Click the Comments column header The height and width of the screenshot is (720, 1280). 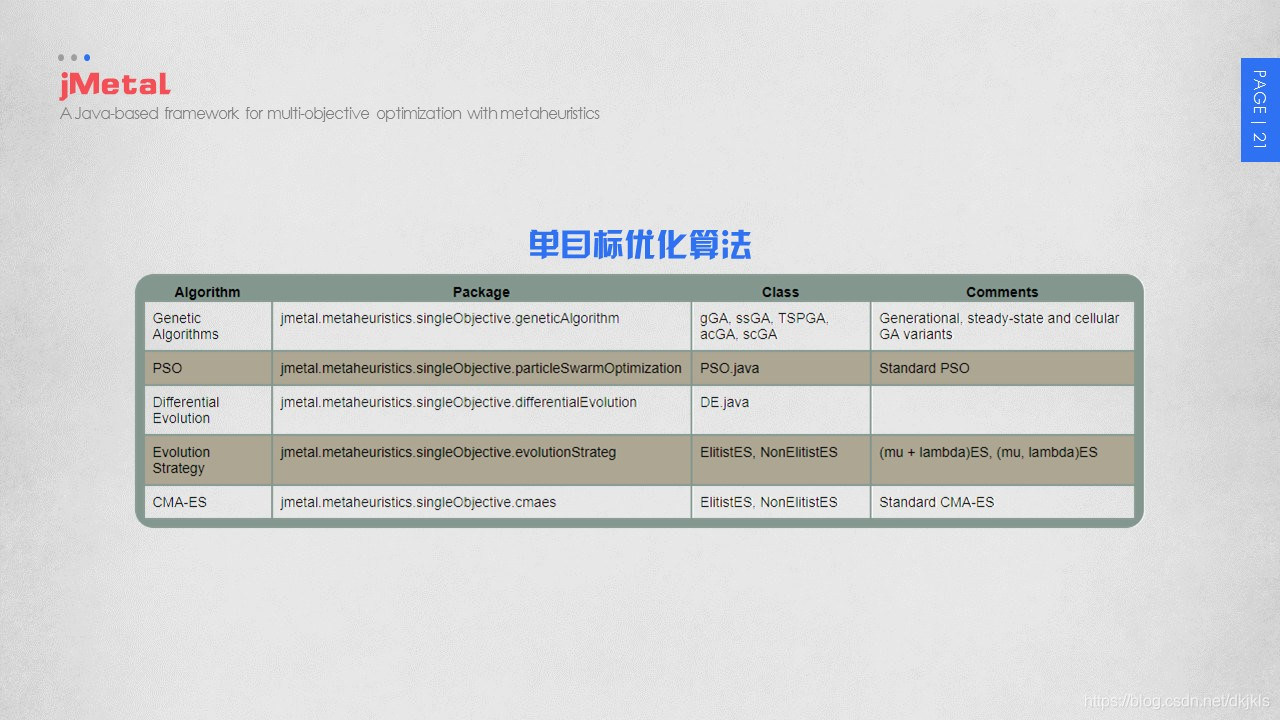(1002, 292)
